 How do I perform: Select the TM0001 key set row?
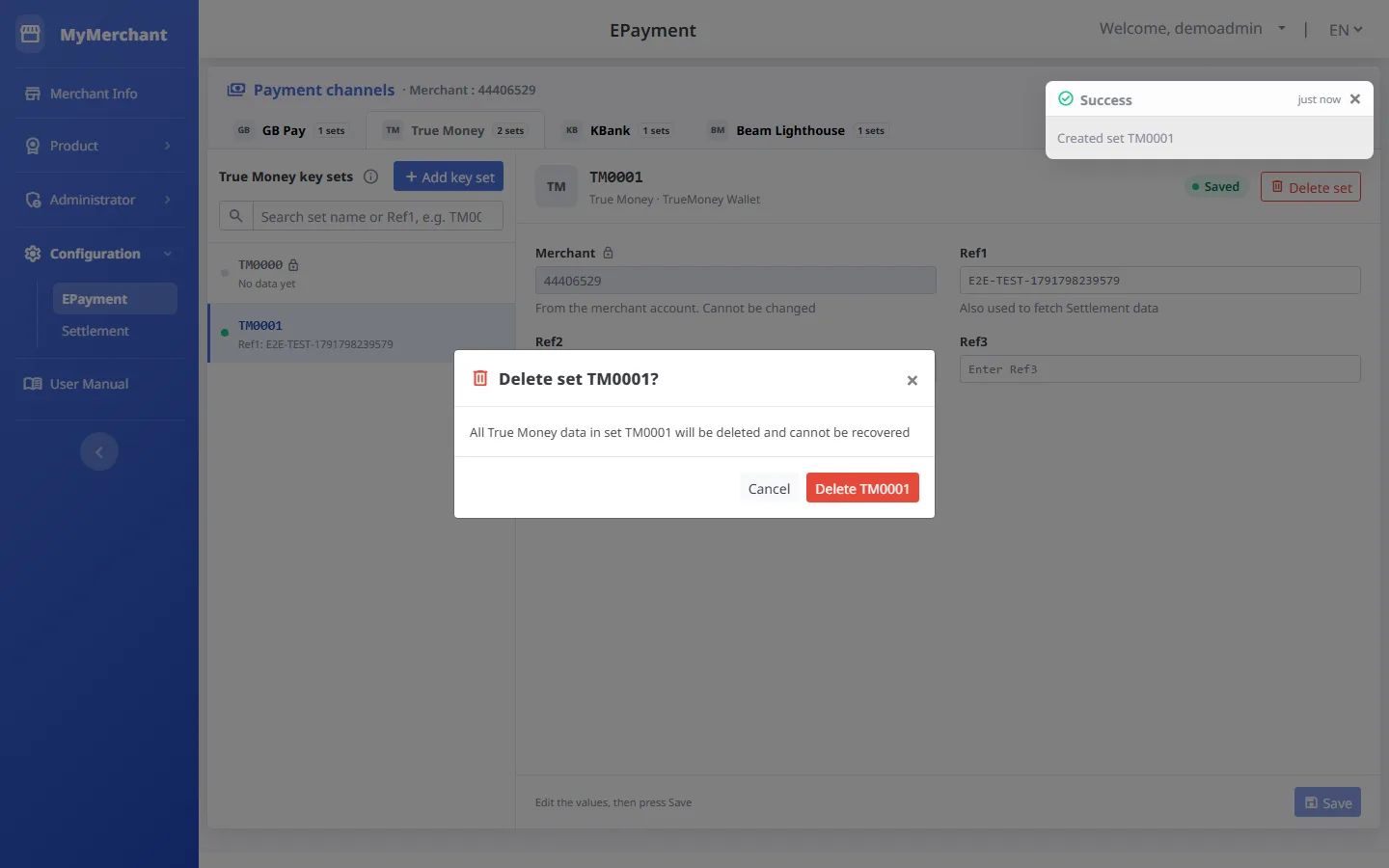click(362, 334)
